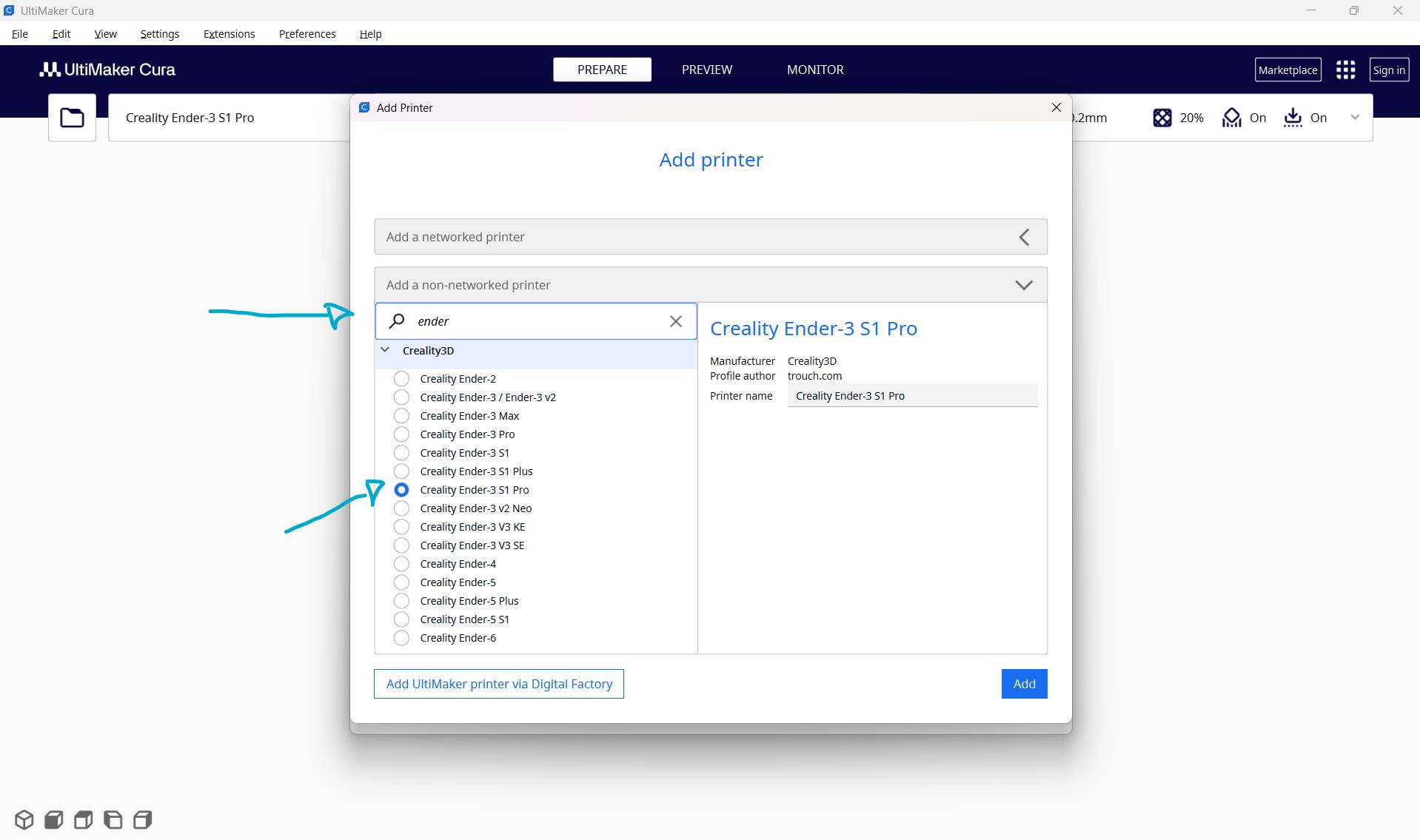Open the Help menu
The width and height of the screenshot is (1420, 840).
[x=370, y=34]
